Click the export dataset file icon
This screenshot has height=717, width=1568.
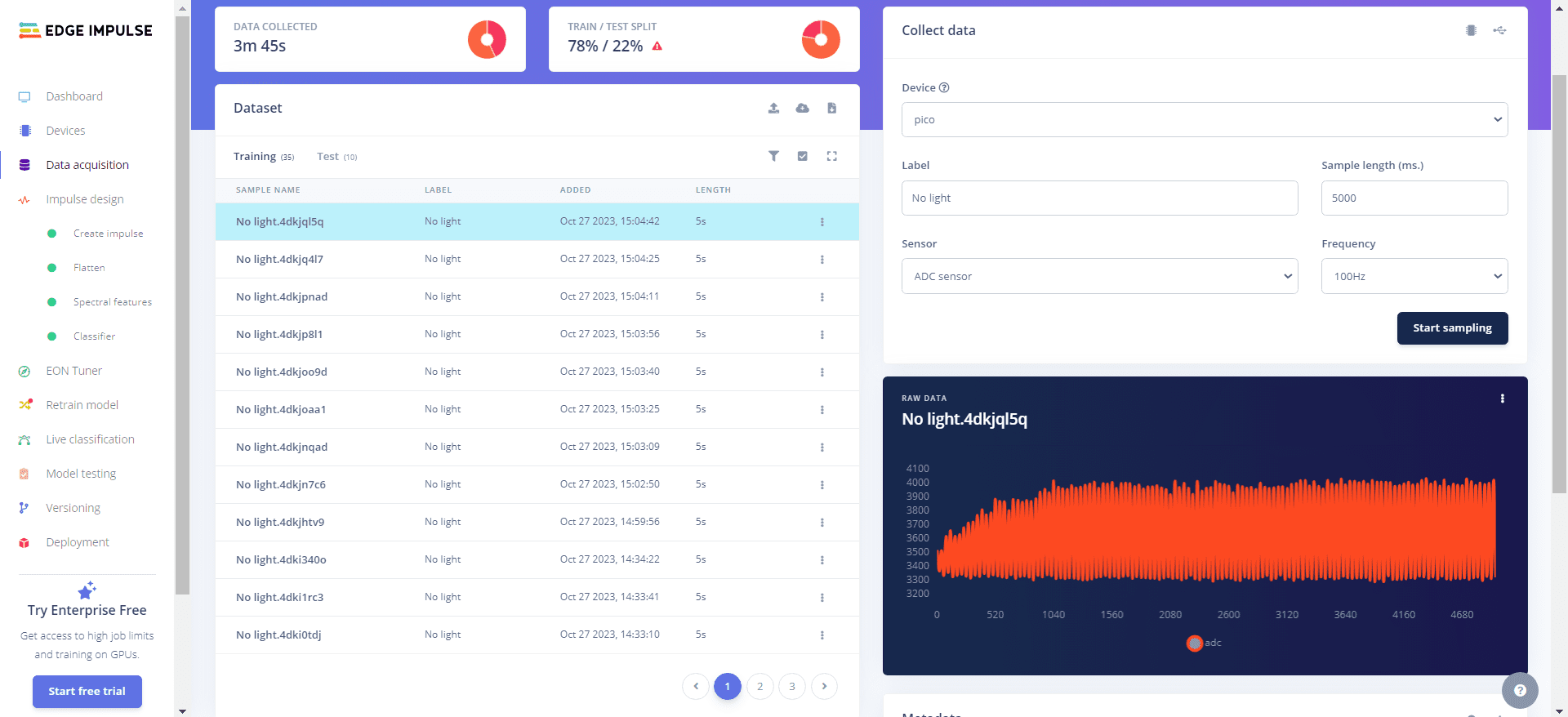click(831, 108)
